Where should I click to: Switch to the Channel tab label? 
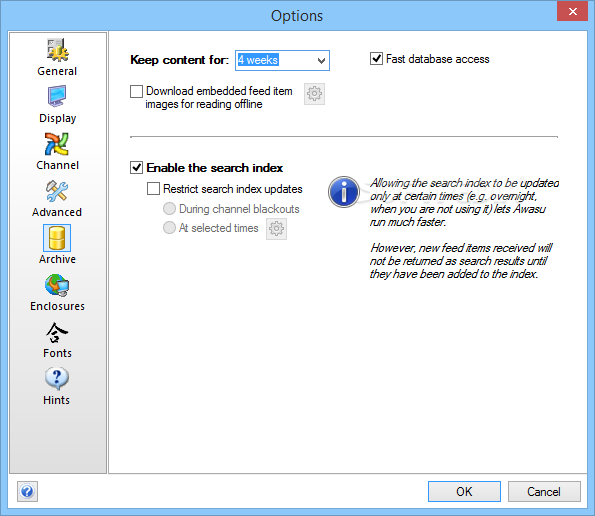click(58, 165)
